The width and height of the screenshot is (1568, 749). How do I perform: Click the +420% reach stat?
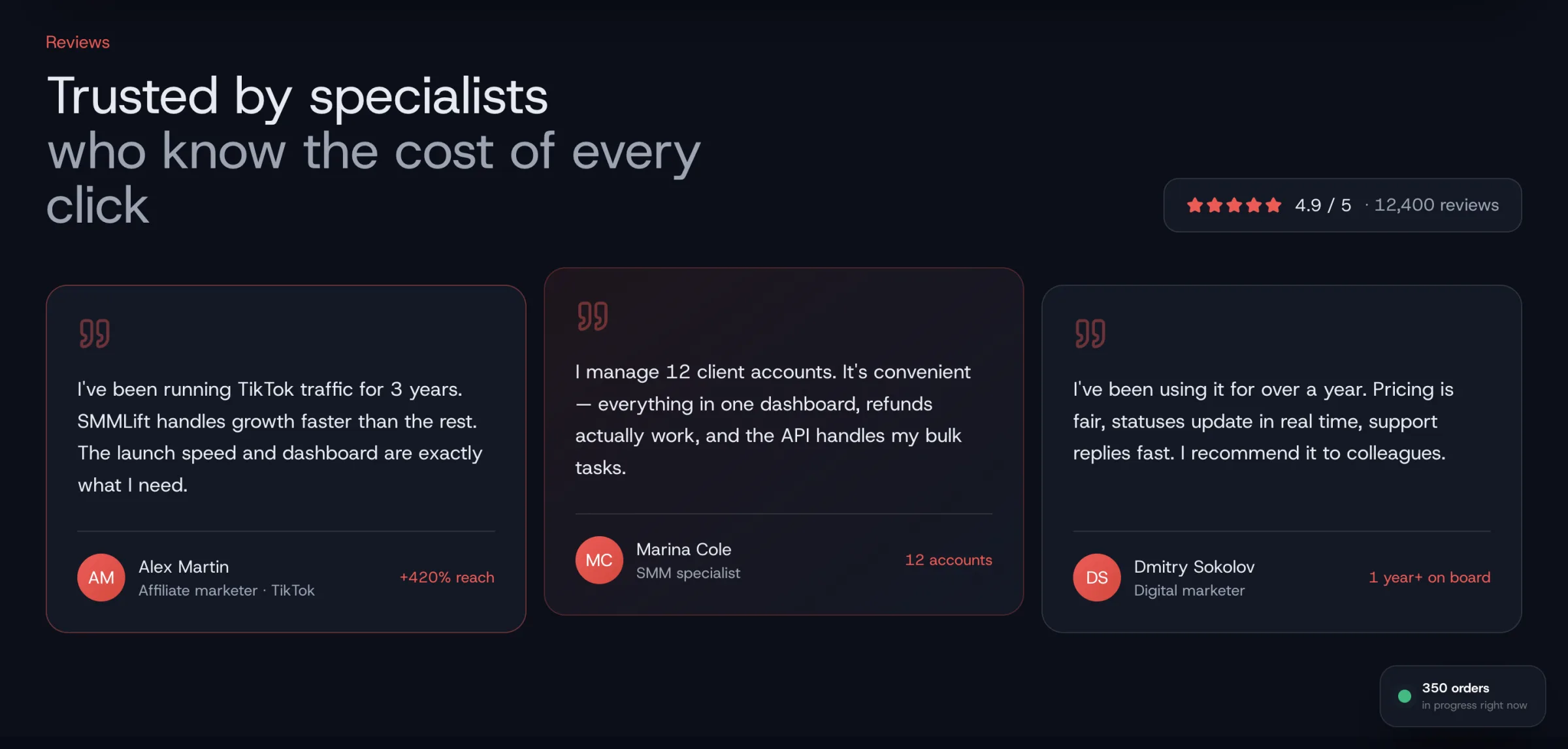447,577
